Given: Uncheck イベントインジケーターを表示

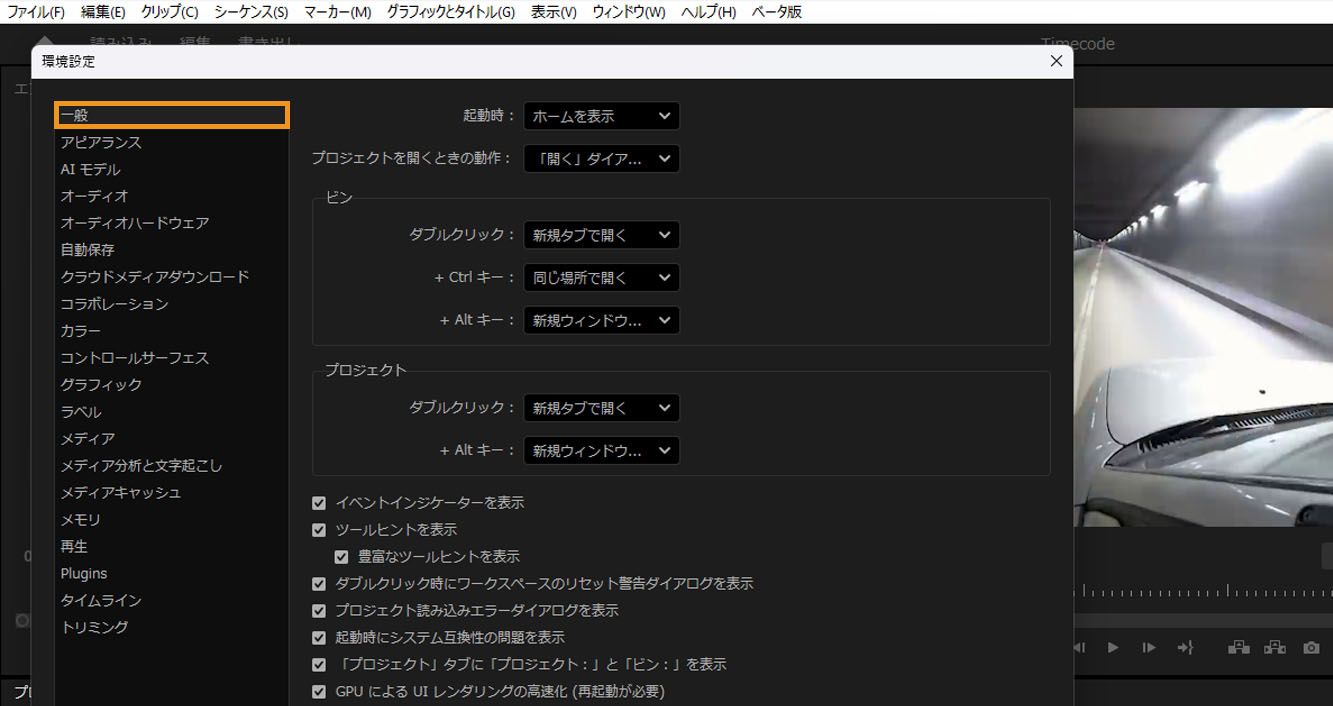Looking at the screenshot, I should click(x=319, y=502).
